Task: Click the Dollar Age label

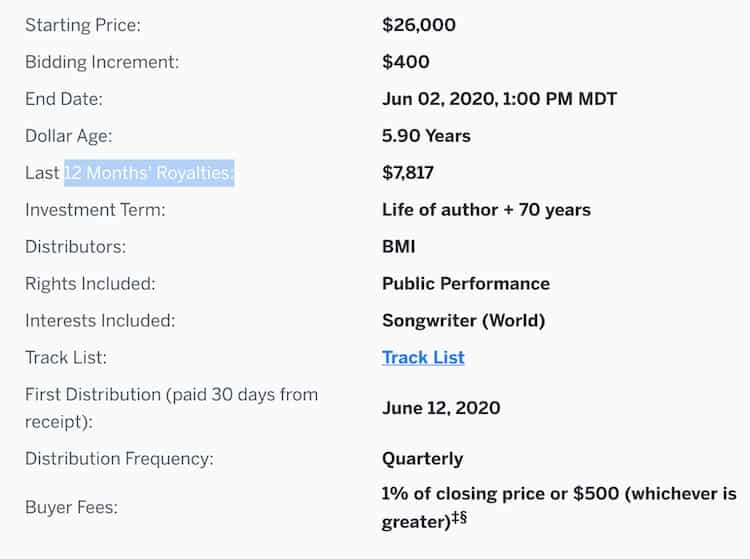Action: point(68,136)
